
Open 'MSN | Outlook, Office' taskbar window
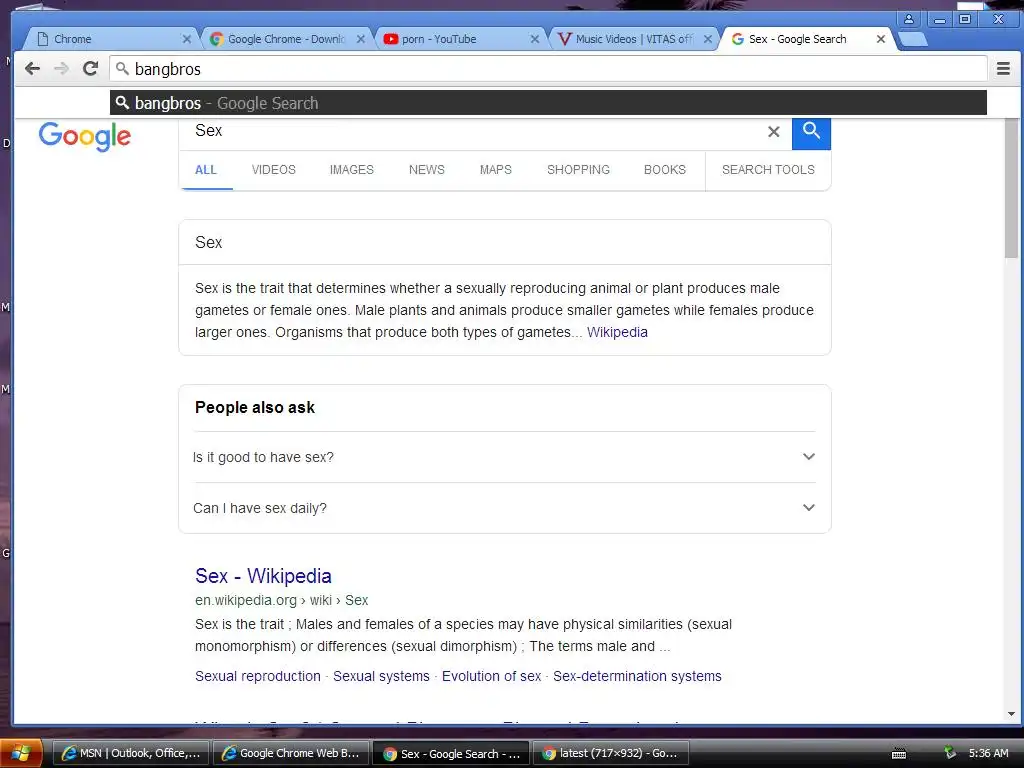coord(131,753)
